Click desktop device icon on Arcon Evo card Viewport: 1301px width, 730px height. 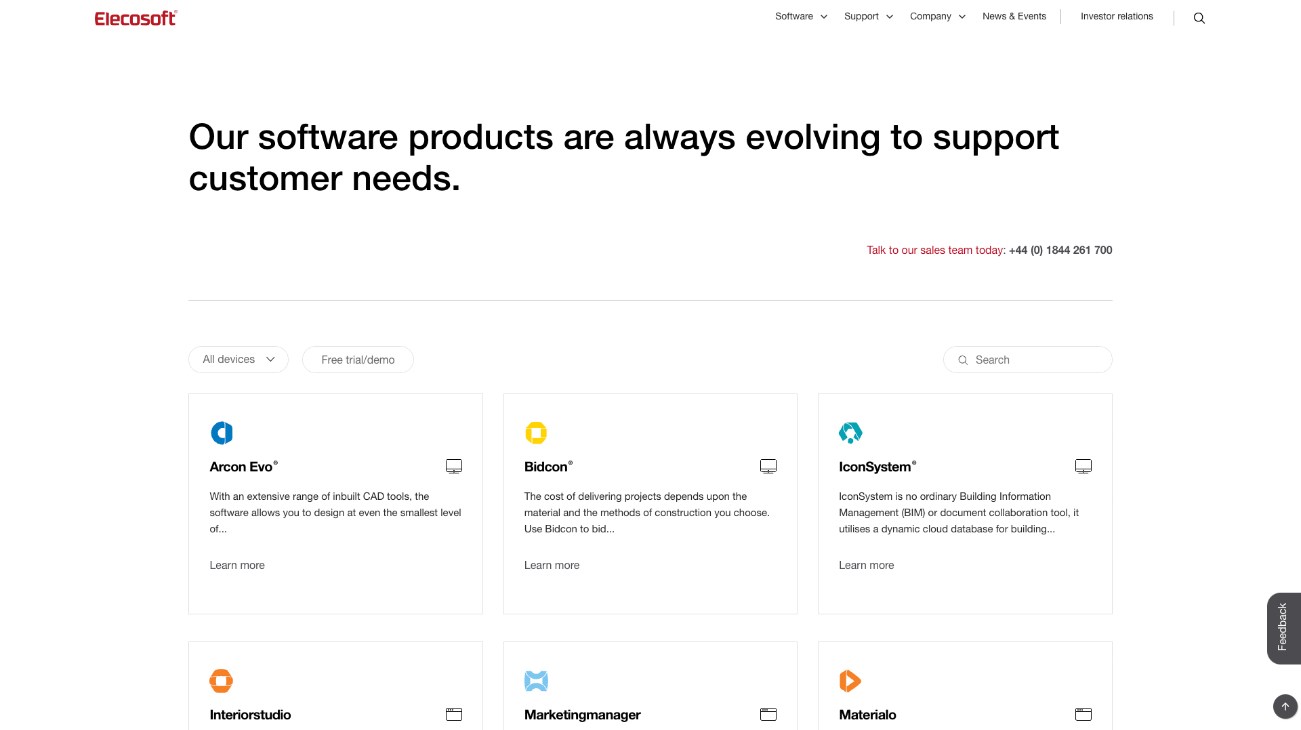click(x=454, y=467)
